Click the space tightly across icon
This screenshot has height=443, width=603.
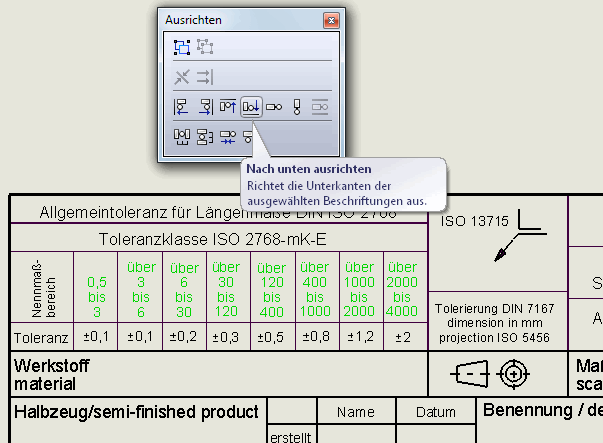click(x=228, y=137)
